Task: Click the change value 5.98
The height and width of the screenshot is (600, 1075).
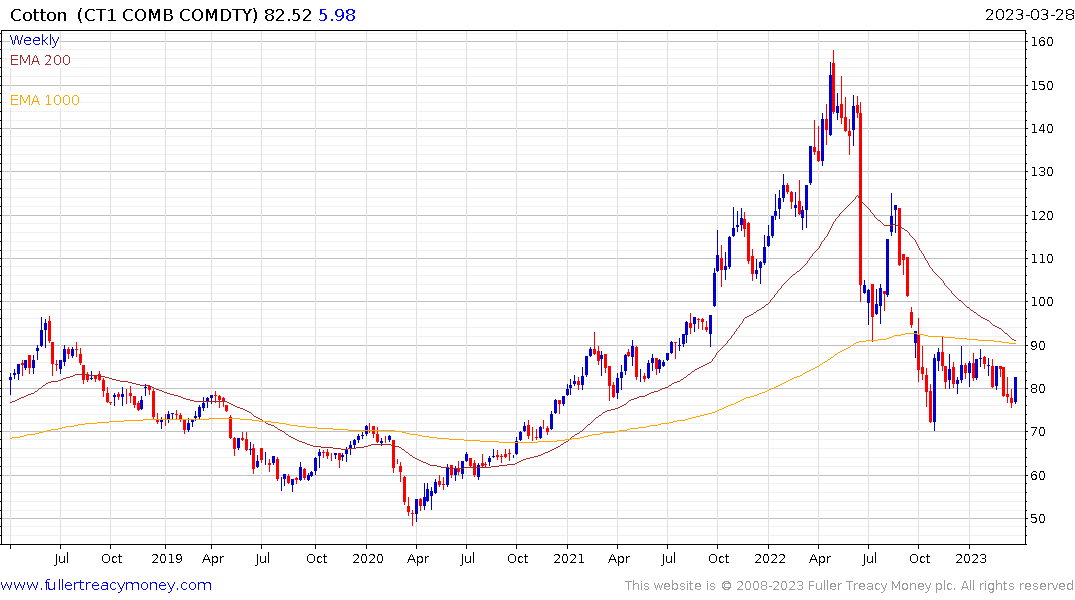Action: [337, 15]
